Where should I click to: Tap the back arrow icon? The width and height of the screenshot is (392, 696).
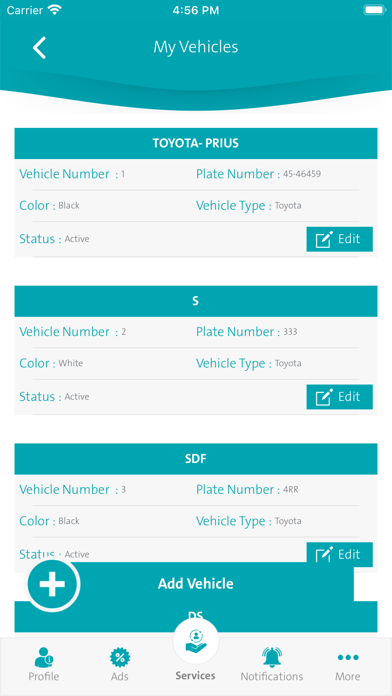39,48
